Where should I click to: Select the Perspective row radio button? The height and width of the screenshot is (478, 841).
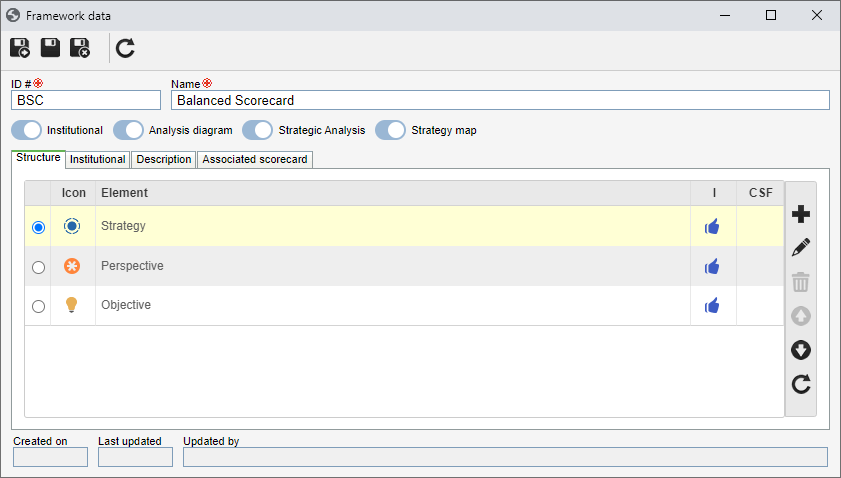[x=38, y=267]
